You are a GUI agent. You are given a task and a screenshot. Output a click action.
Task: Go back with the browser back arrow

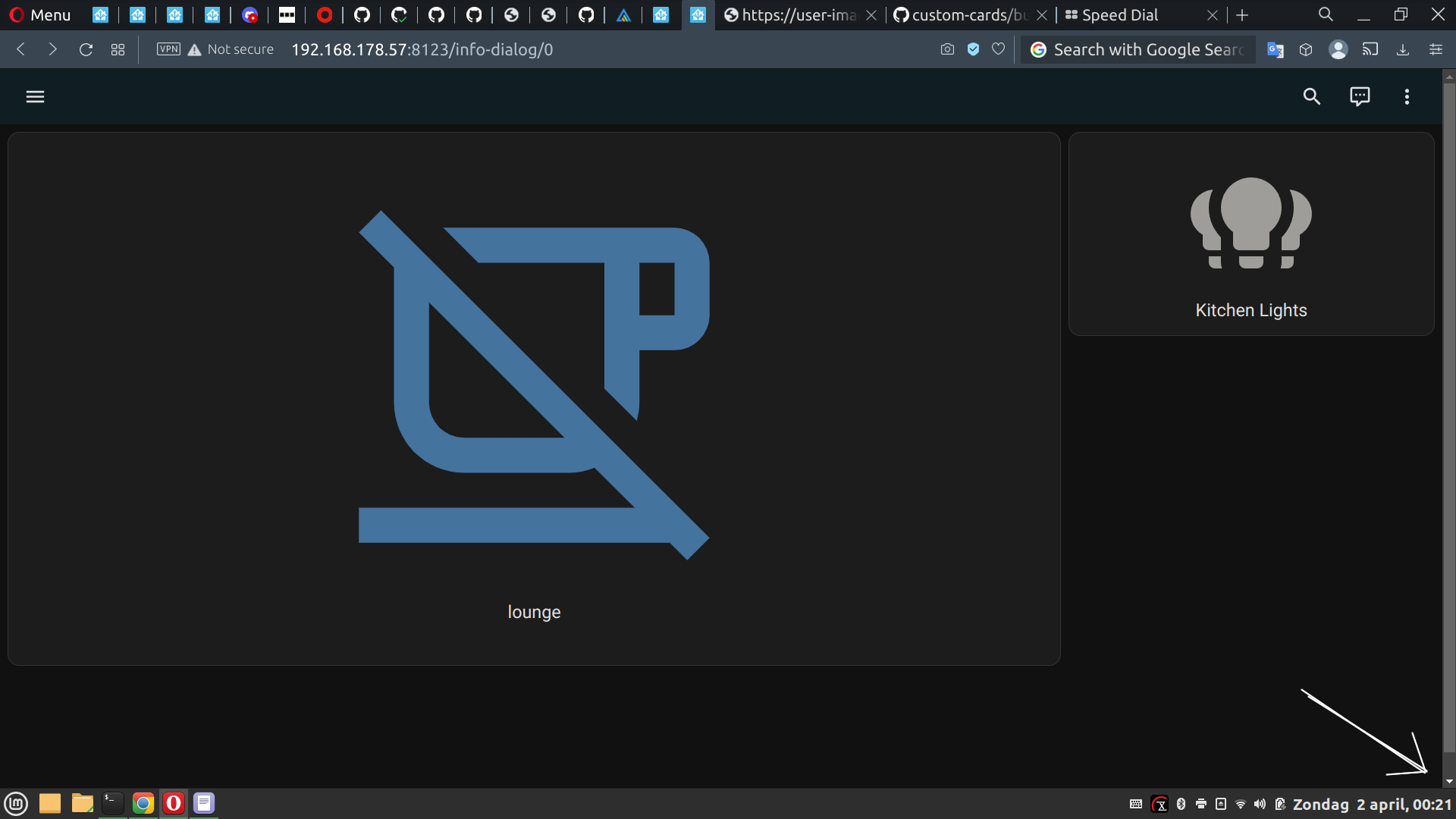pos(21,49)
